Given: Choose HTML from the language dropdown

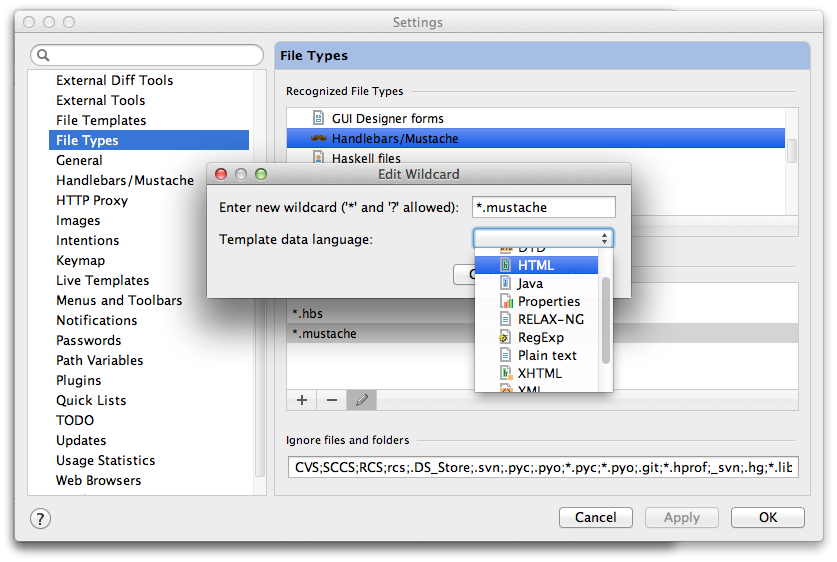Looking at the screenshot, I should coord(536,266).
